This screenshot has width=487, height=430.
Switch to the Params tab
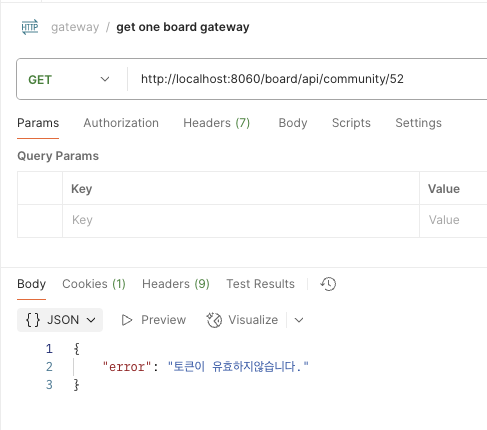pos(38,123)
